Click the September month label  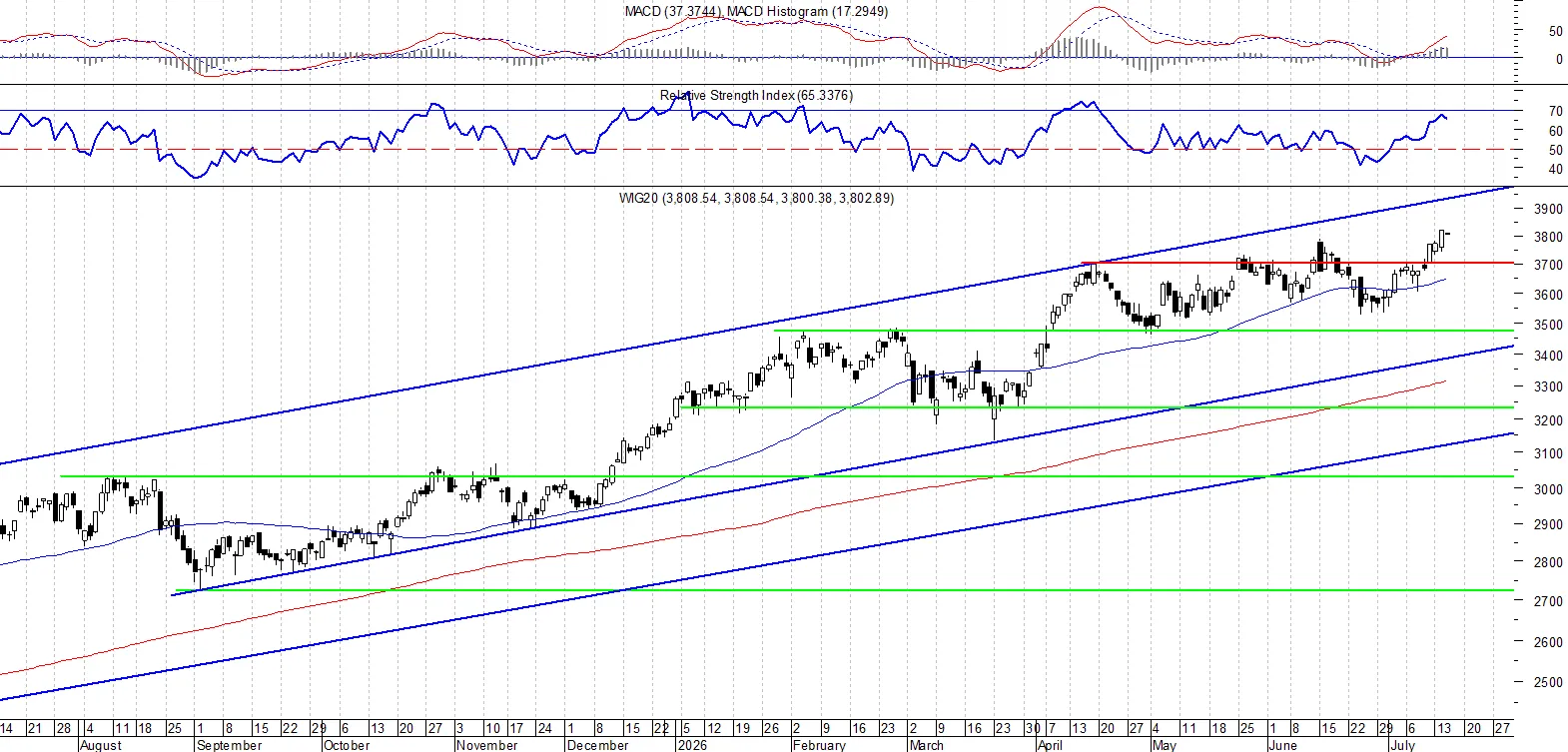tap(229, 745)
